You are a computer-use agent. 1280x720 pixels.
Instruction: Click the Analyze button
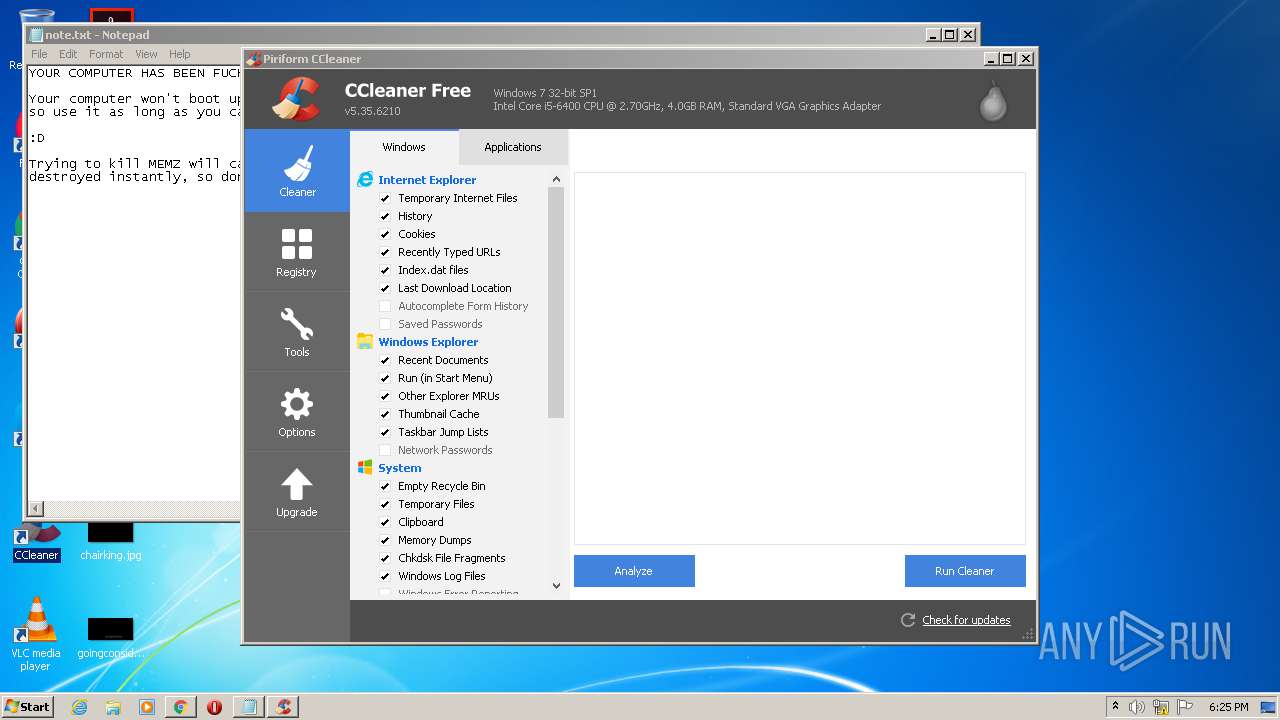tap(634, 571)
